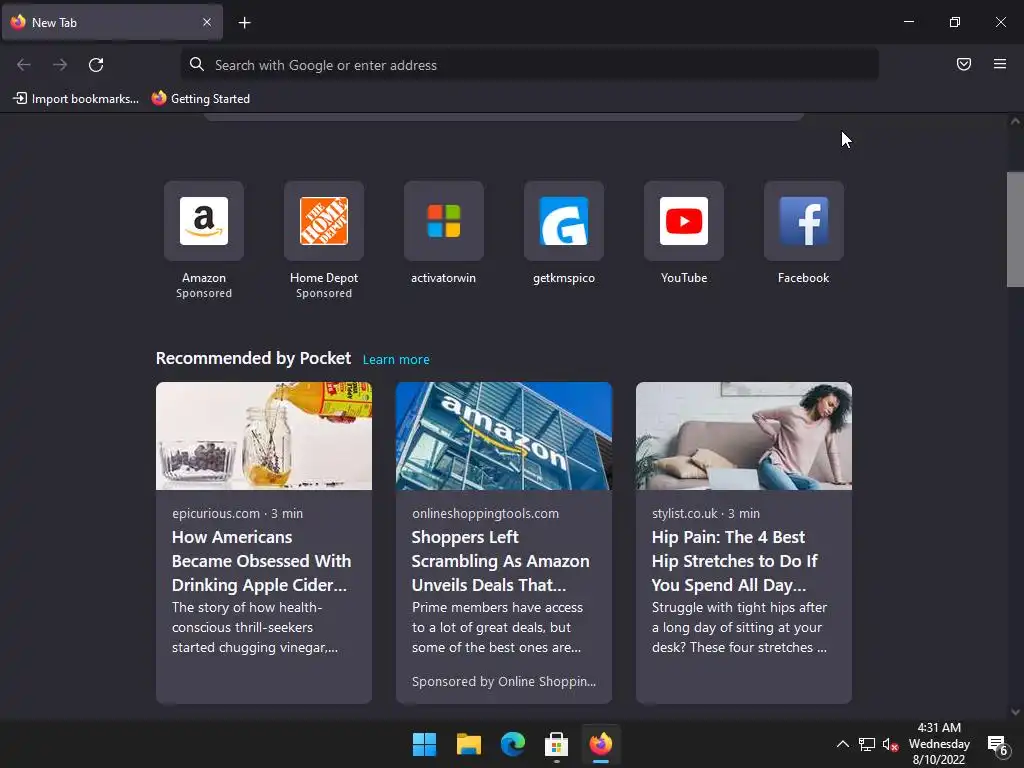Image resolution: width=1024 pixels, height=768 pixels.
Task: Click the scrollbar up arrow
Action: pos(1015,121)
